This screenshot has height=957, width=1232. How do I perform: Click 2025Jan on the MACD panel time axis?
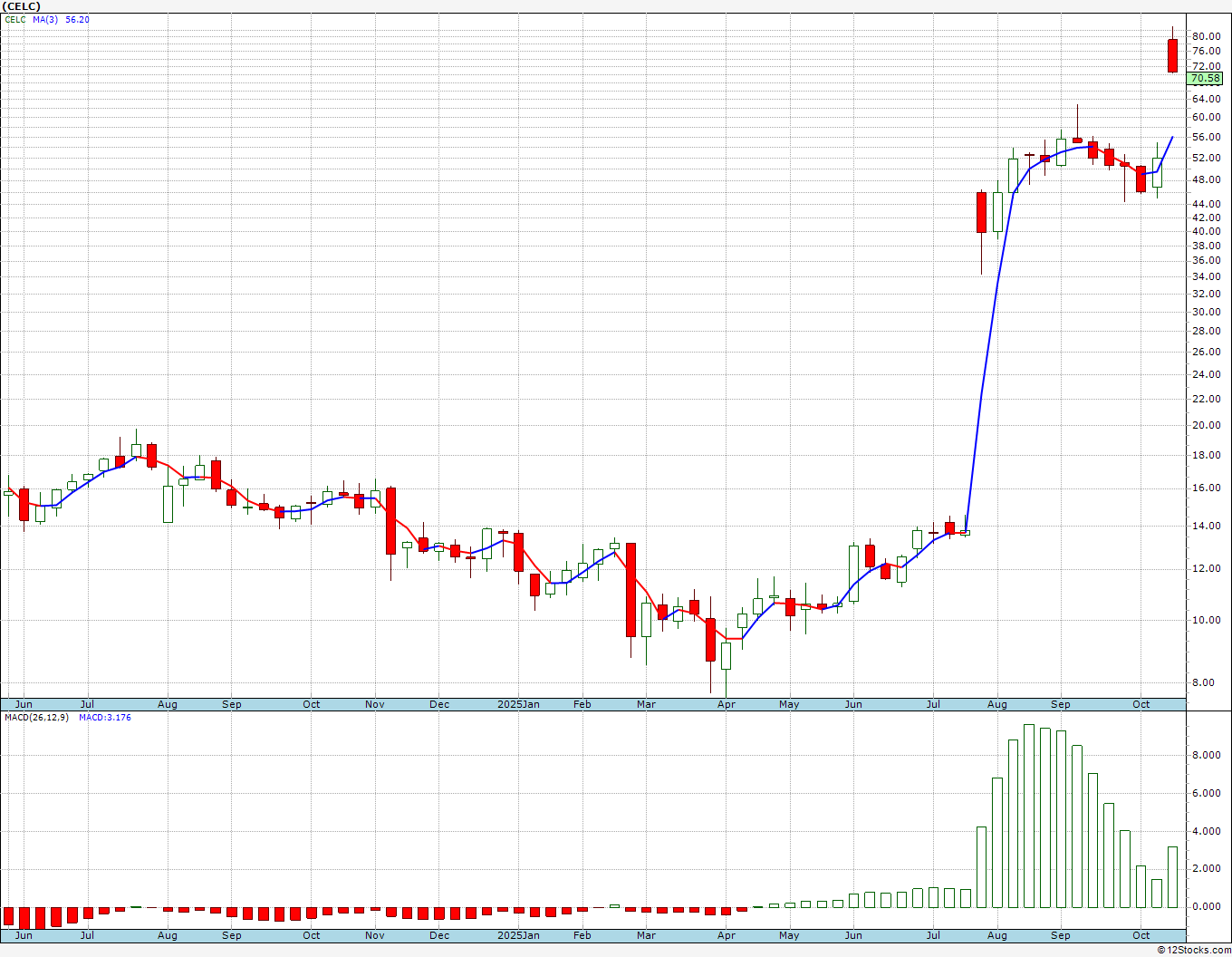coord(519,935)
